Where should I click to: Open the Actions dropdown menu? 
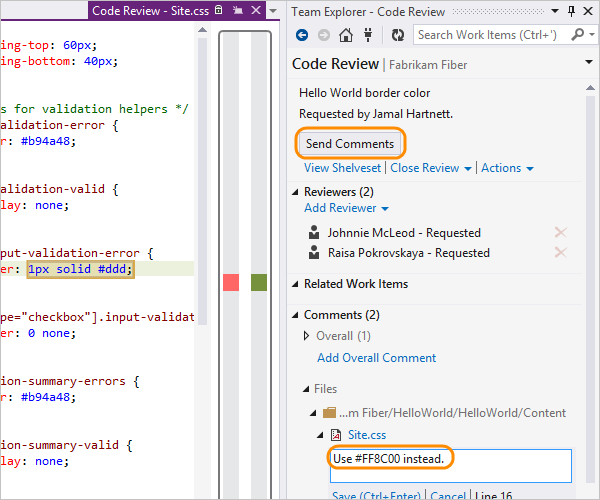tap(507, 168)
